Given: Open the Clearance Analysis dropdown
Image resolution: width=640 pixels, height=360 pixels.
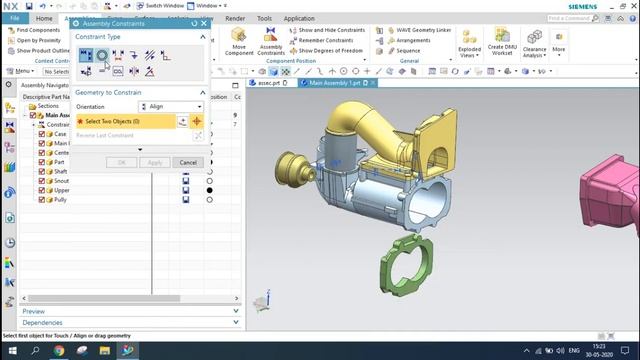Looking at the screenshot, I should coord(534,43).
